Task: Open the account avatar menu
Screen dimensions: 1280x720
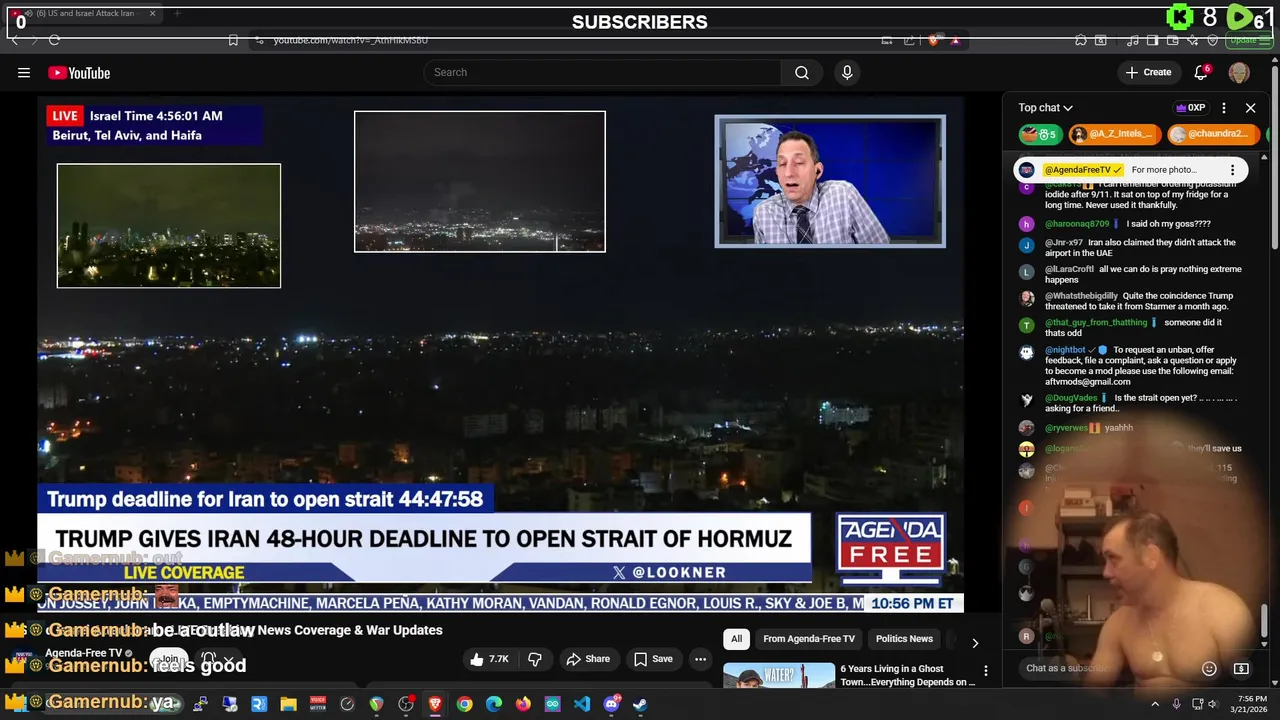Action: [x=1239, y=72]
